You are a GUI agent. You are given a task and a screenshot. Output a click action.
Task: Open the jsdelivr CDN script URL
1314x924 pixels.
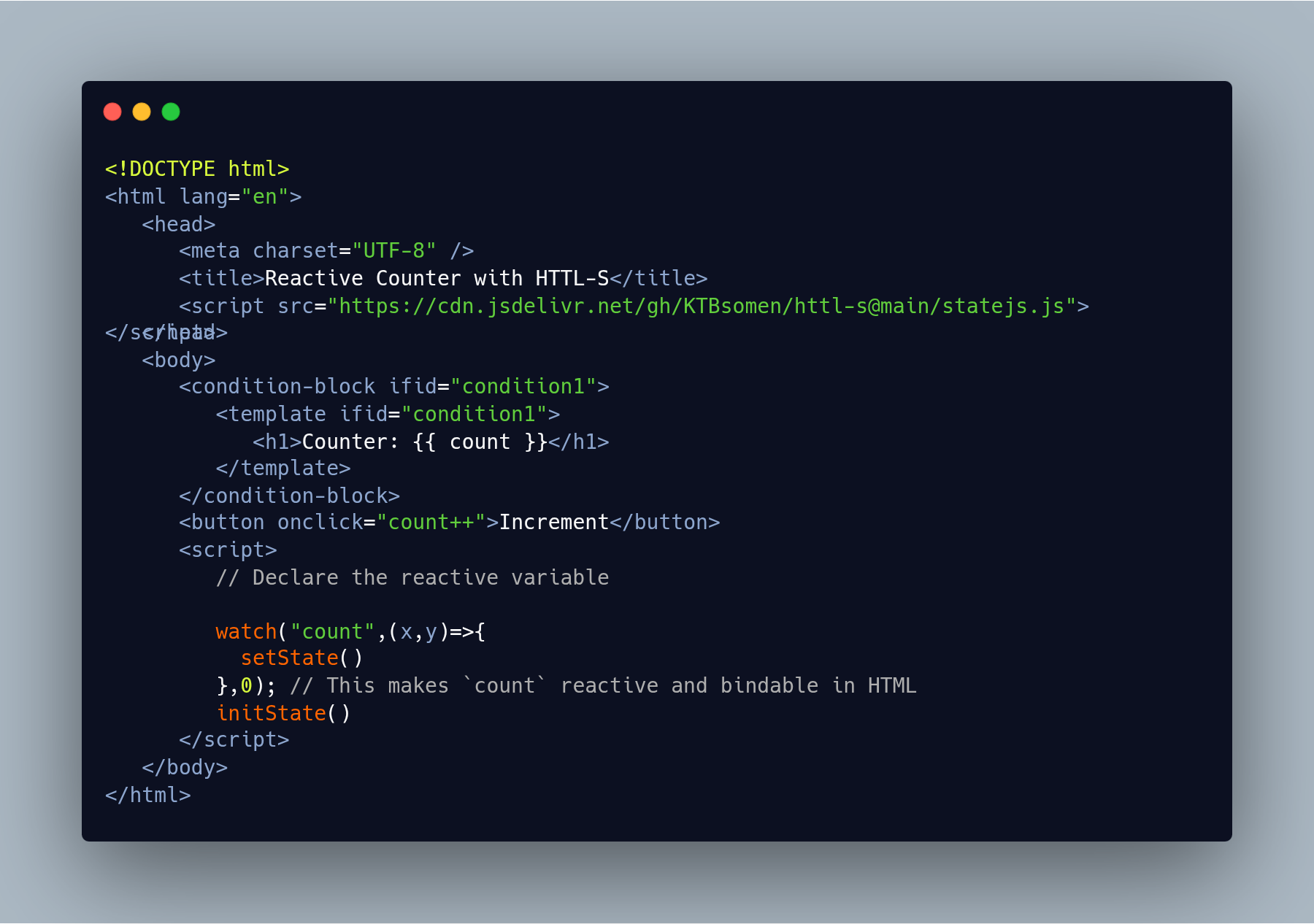pyautogui.click(x=702, y=306)
